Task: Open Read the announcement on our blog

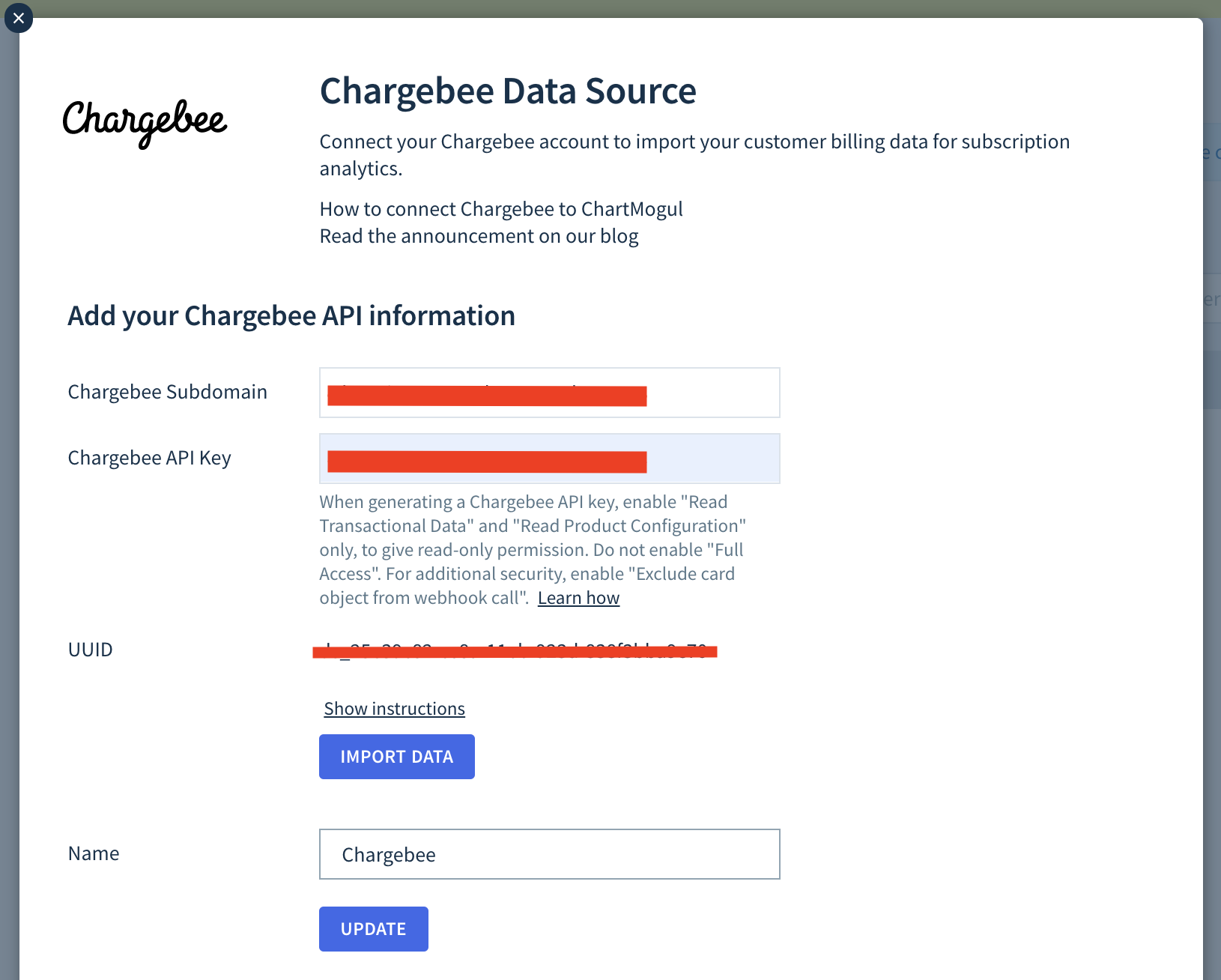Action: coord(479,236)
